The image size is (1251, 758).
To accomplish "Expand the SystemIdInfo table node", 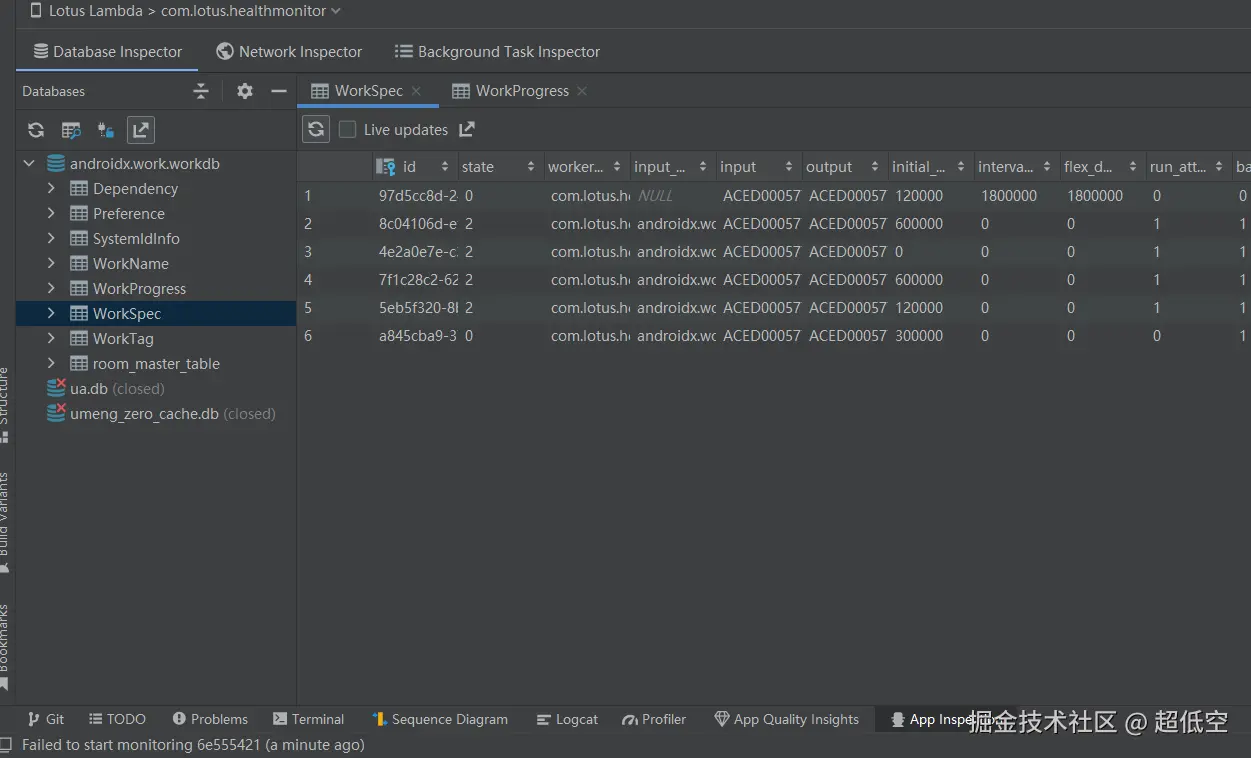I will (51, 238).
